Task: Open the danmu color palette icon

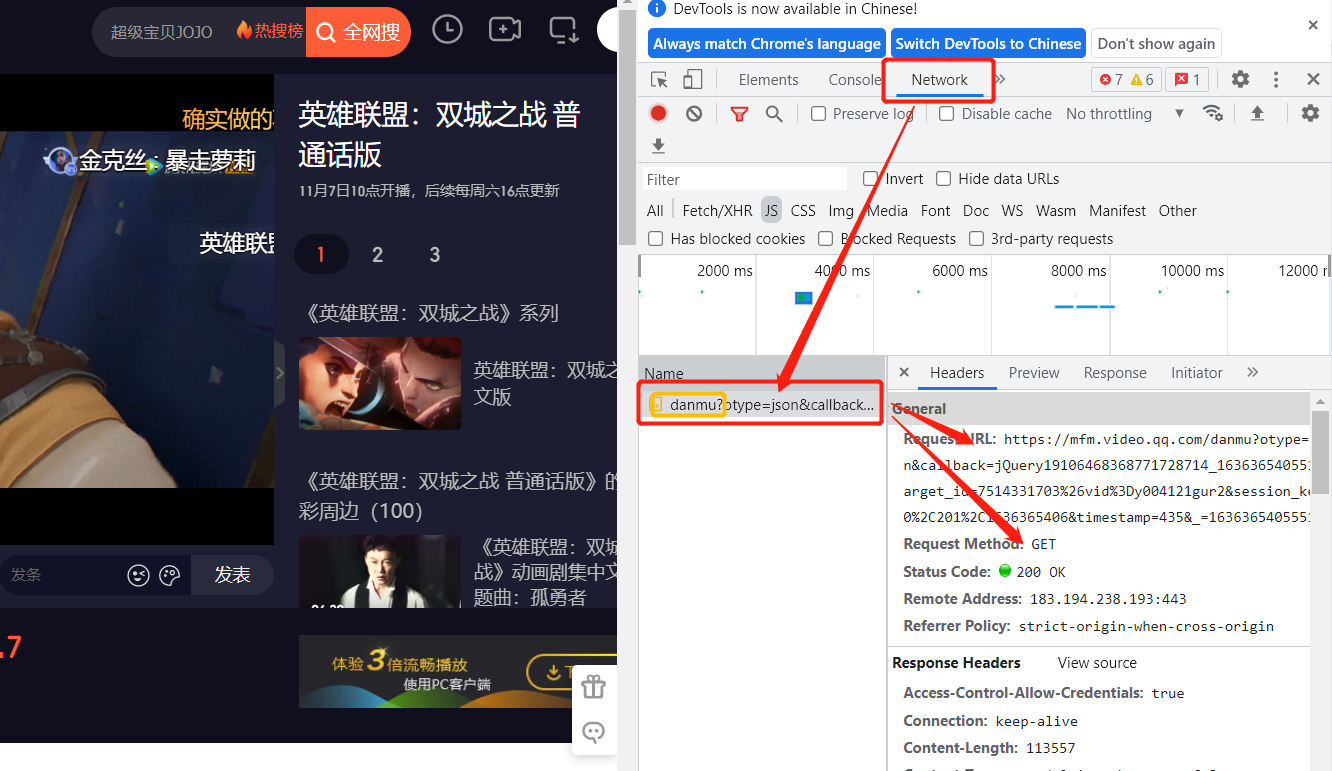Action: point(170,575)
